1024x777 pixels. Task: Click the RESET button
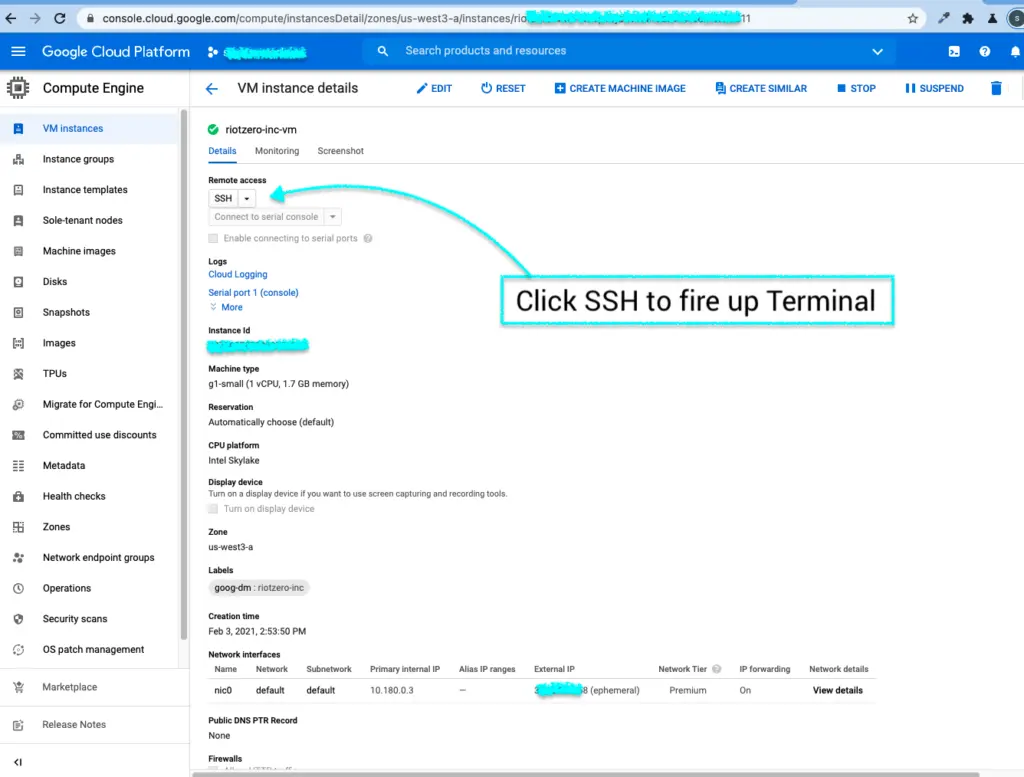pos(503,89)
